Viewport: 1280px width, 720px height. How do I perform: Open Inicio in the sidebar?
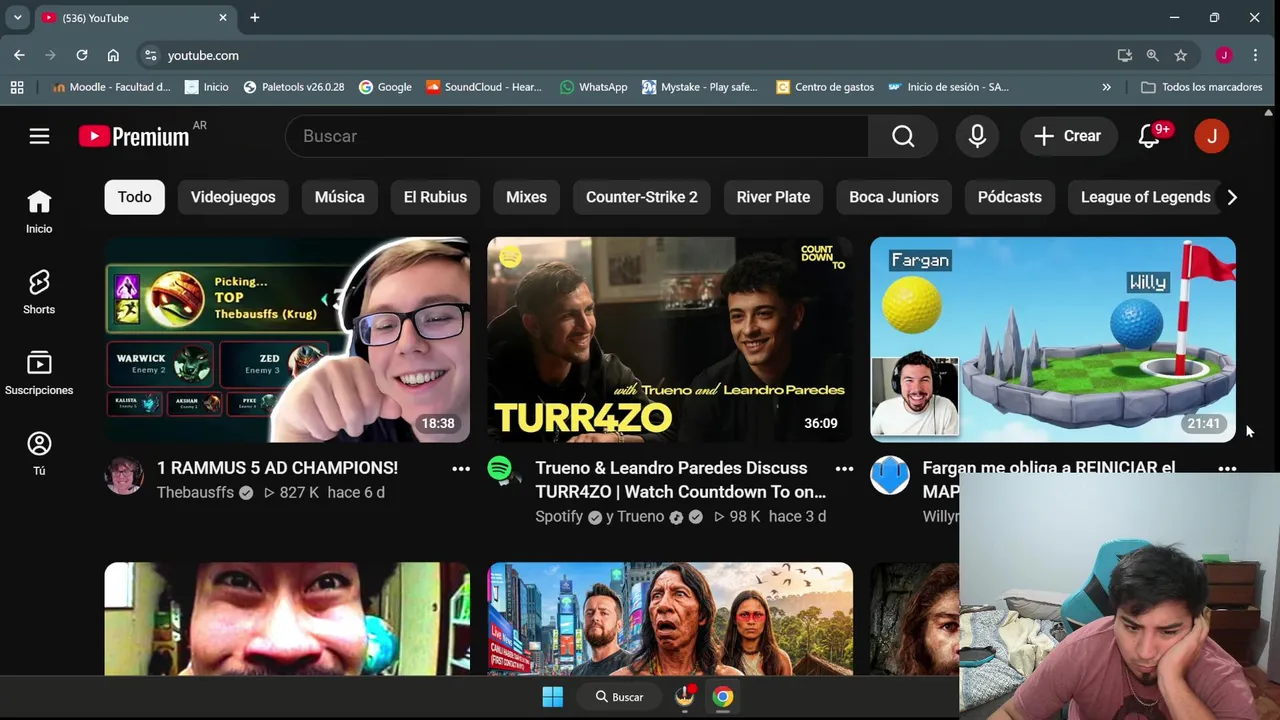39,212
